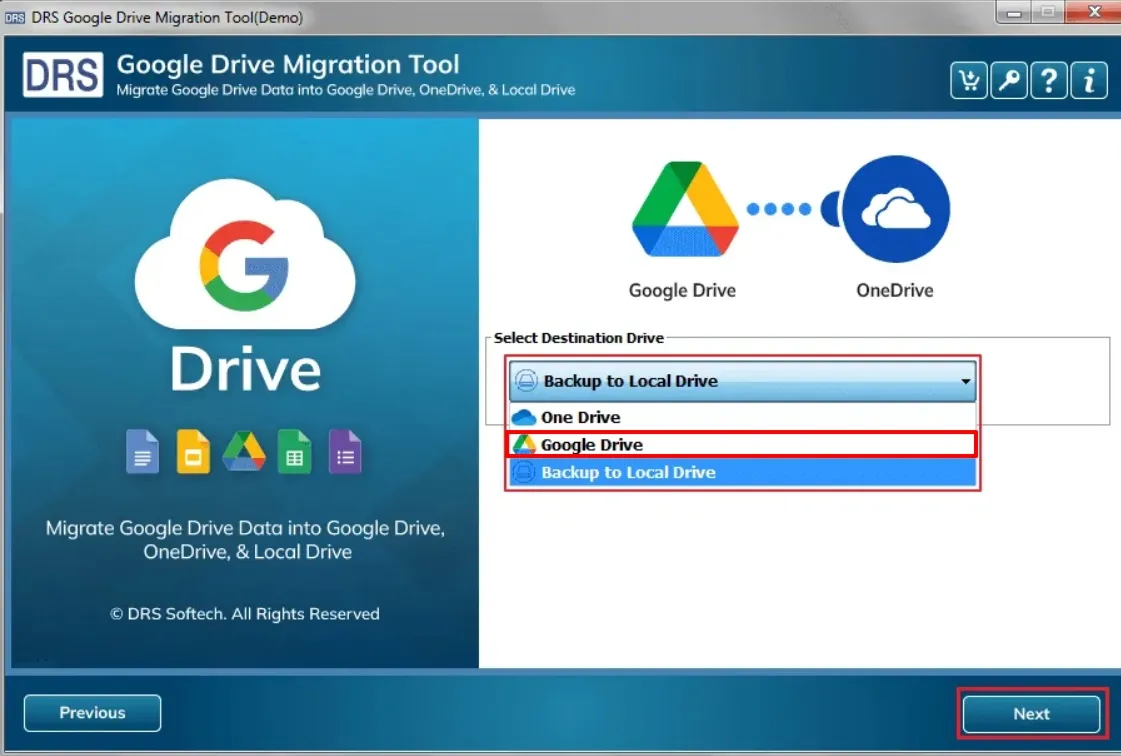Go back with the Previous button

92,713
